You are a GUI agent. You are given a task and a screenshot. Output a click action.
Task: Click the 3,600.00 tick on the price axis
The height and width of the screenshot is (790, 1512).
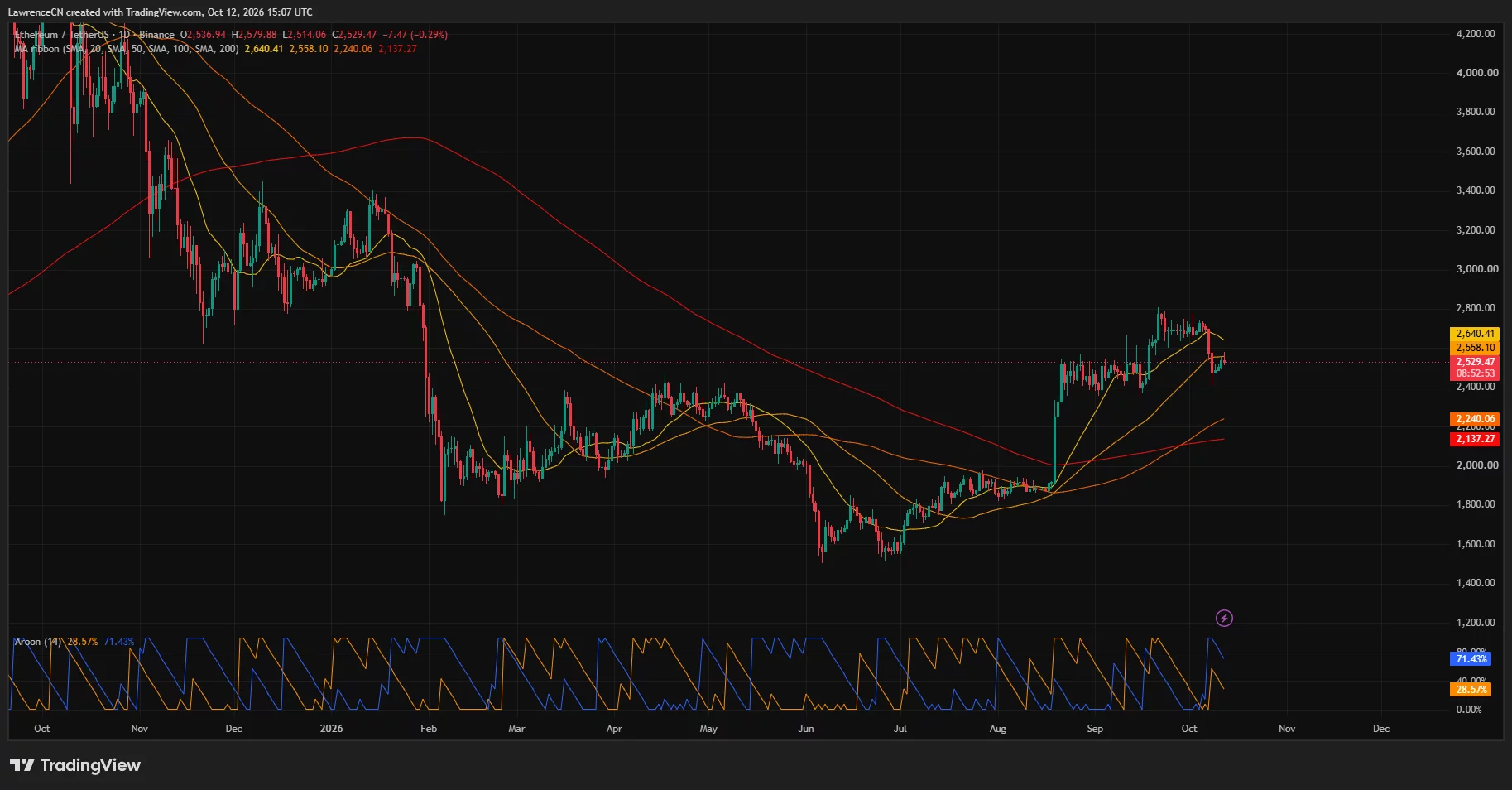(1476, 152)
